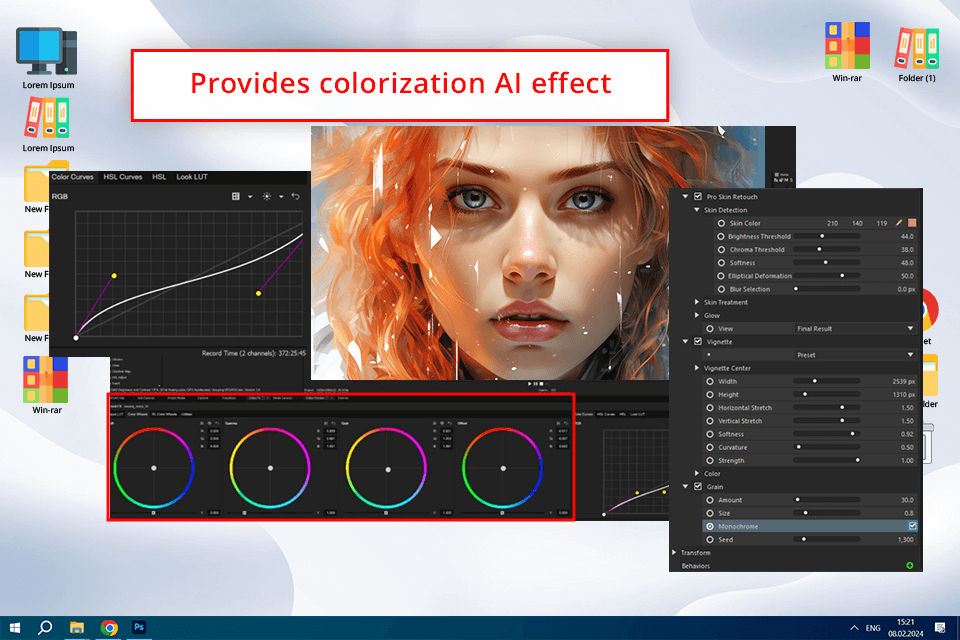Open the grid layout icon in RGB panel
Viewport: 960px width, 640px height.
coord(236,197)
